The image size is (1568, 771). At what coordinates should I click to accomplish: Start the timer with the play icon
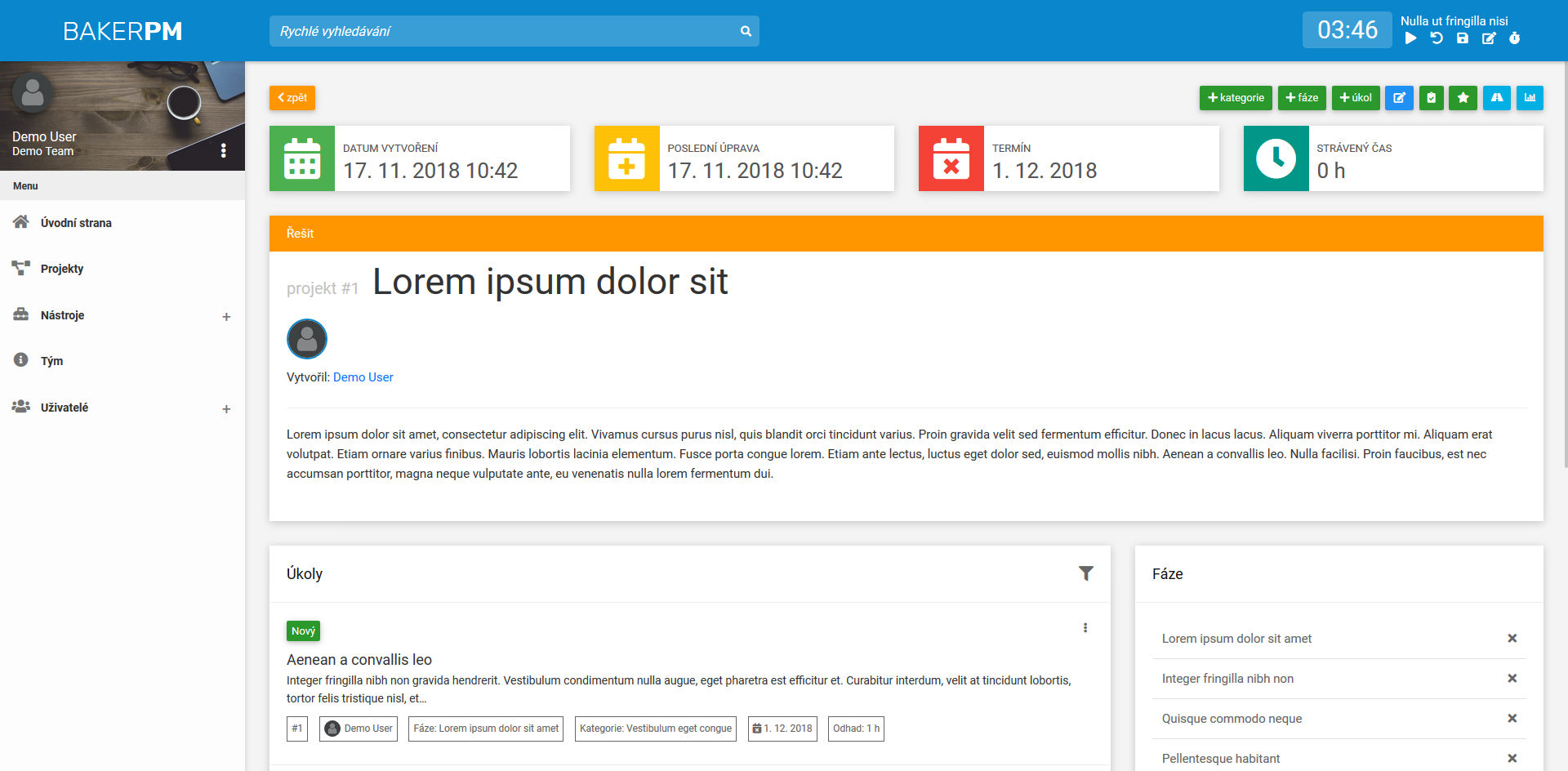tap(1410, 38)
